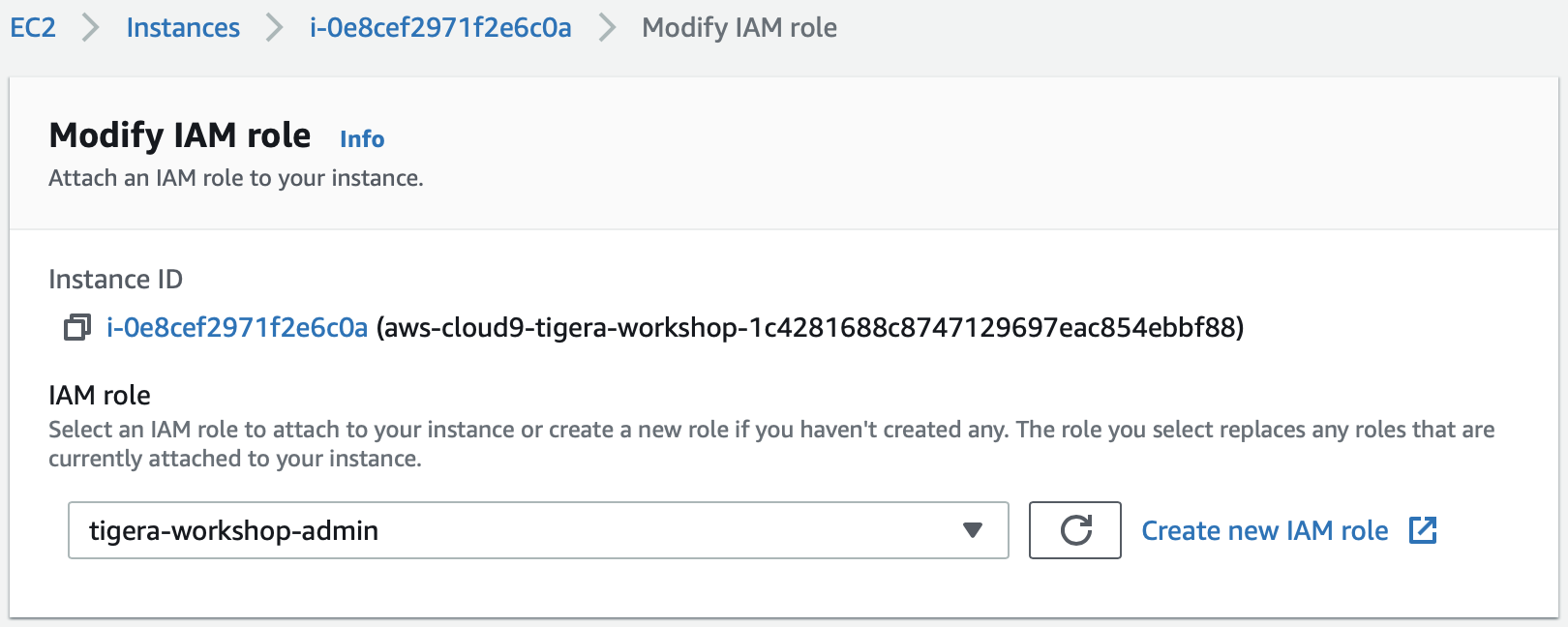
Task: Click the aws-cloud9-tigera-workshop instance name text
Action: [x=810, y=328]
